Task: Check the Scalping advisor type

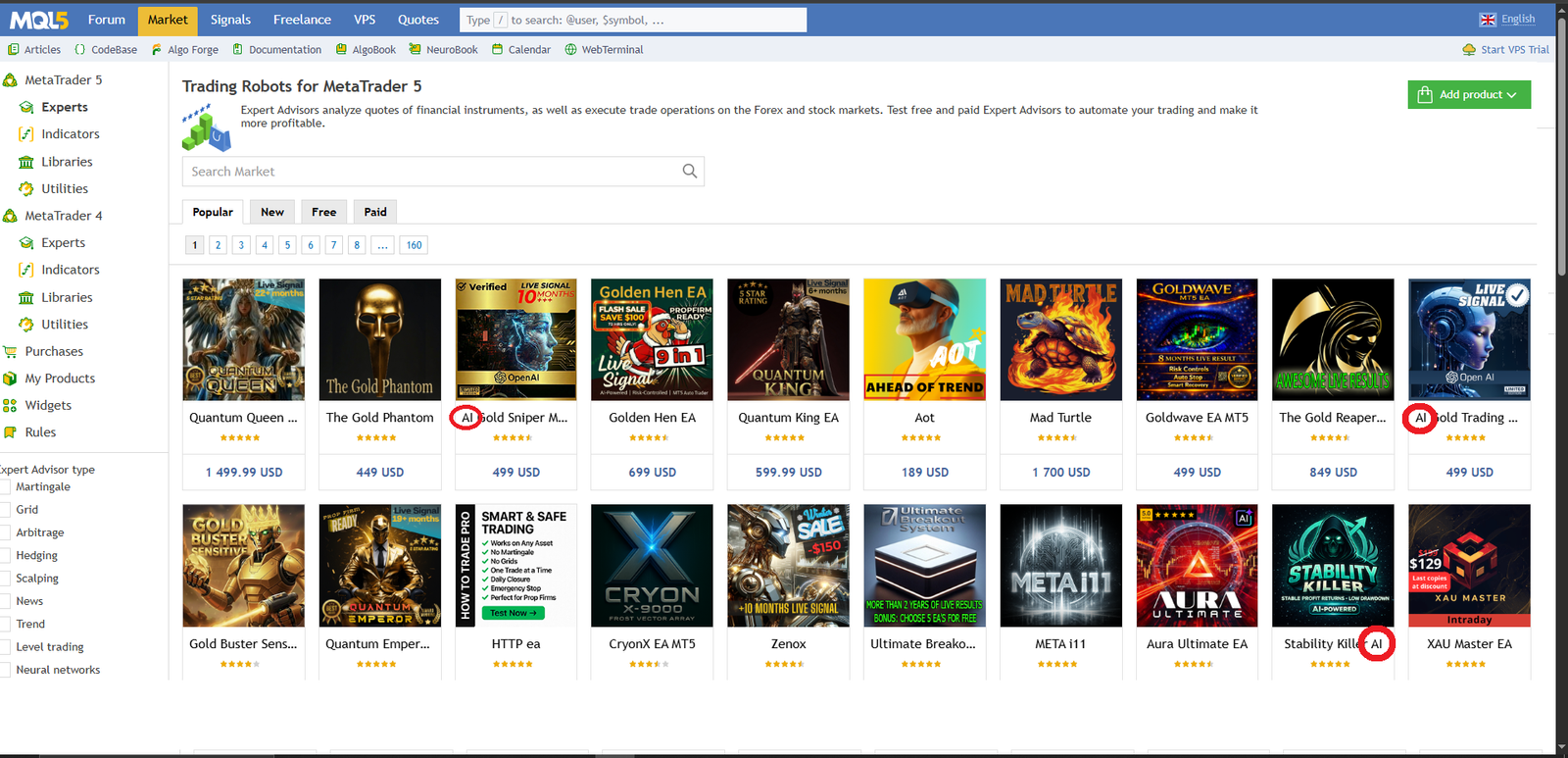Action: click(5, 579)
